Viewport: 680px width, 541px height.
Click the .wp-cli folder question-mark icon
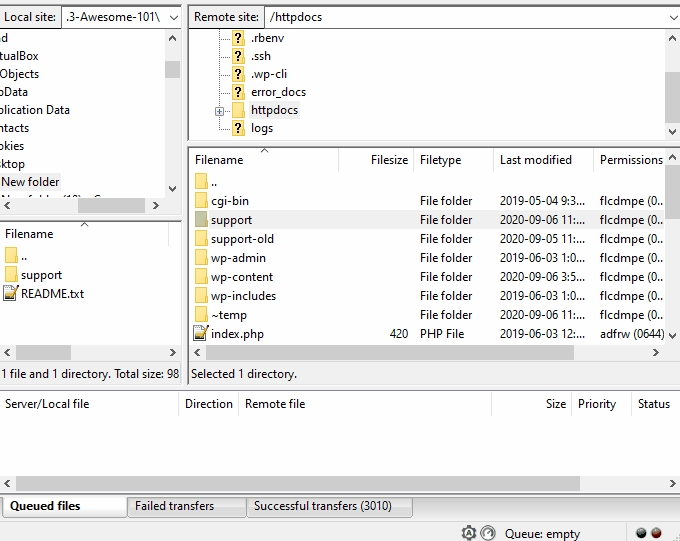click(238, 74)
